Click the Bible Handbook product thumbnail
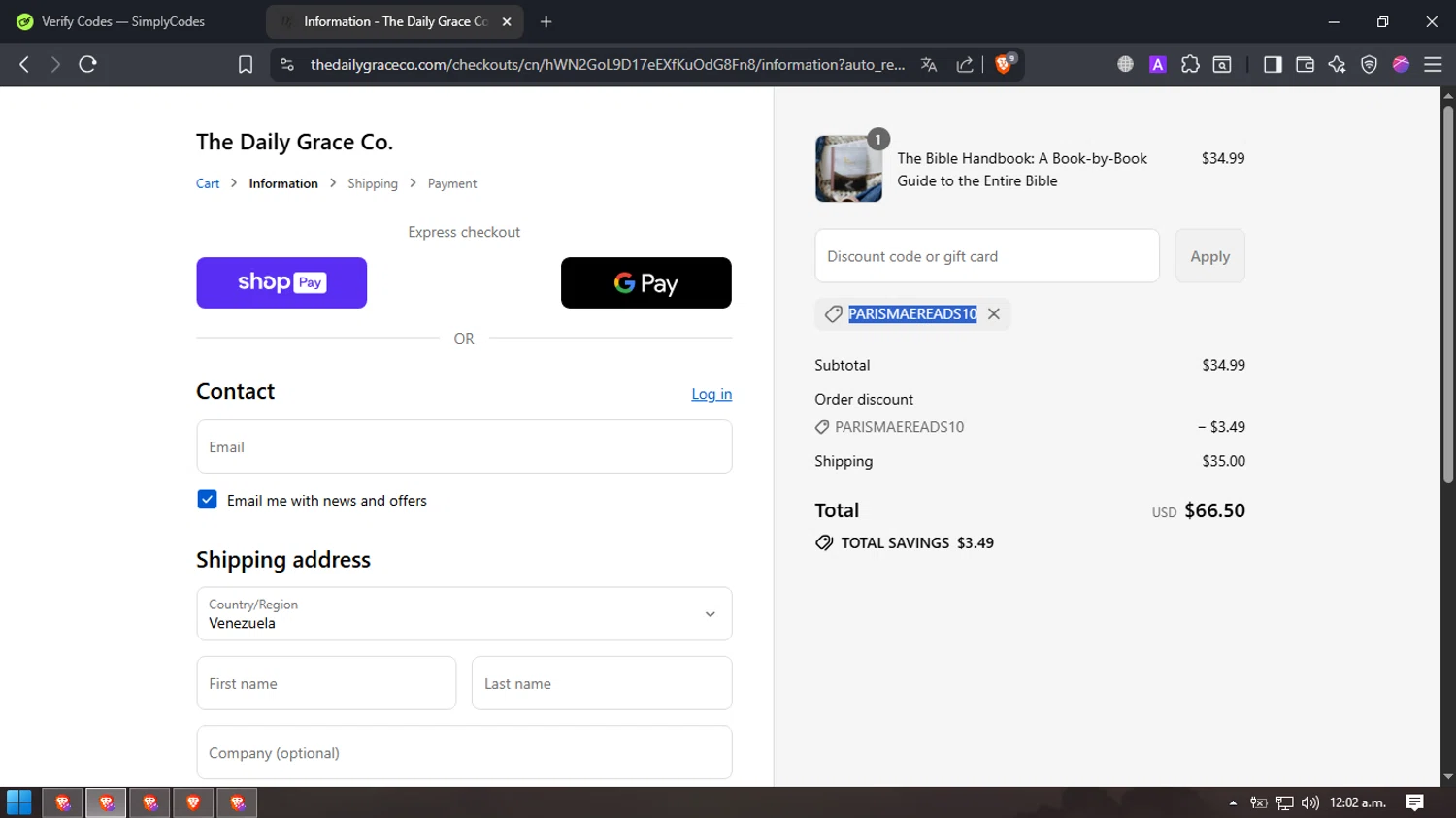1456x818 pixels. tap(848, 169)
